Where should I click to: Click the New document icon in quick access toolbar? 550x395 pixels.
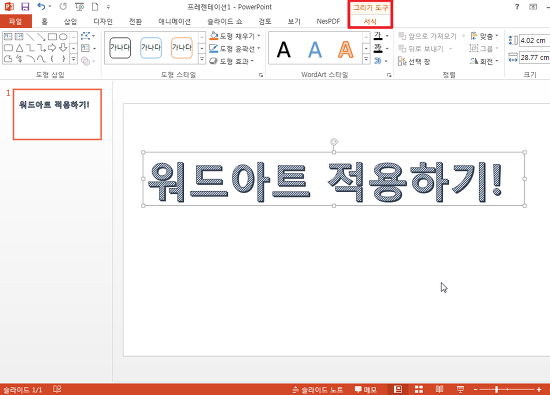tap(95, 7)
